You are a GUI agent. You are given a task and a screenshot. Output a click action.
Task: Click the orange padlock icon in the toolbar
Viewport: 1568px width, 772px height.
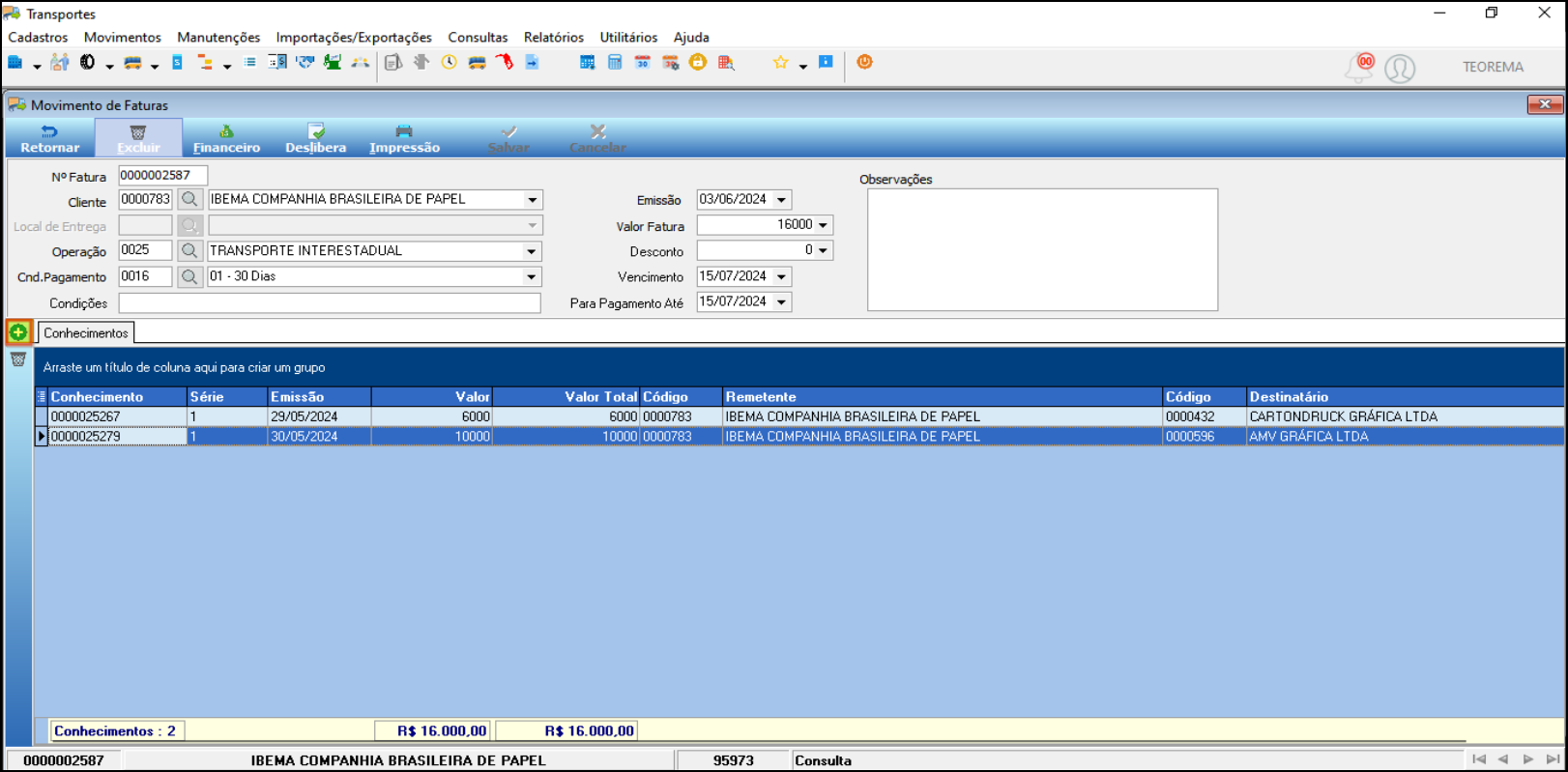pyautogui.click(x=698, y=62)
